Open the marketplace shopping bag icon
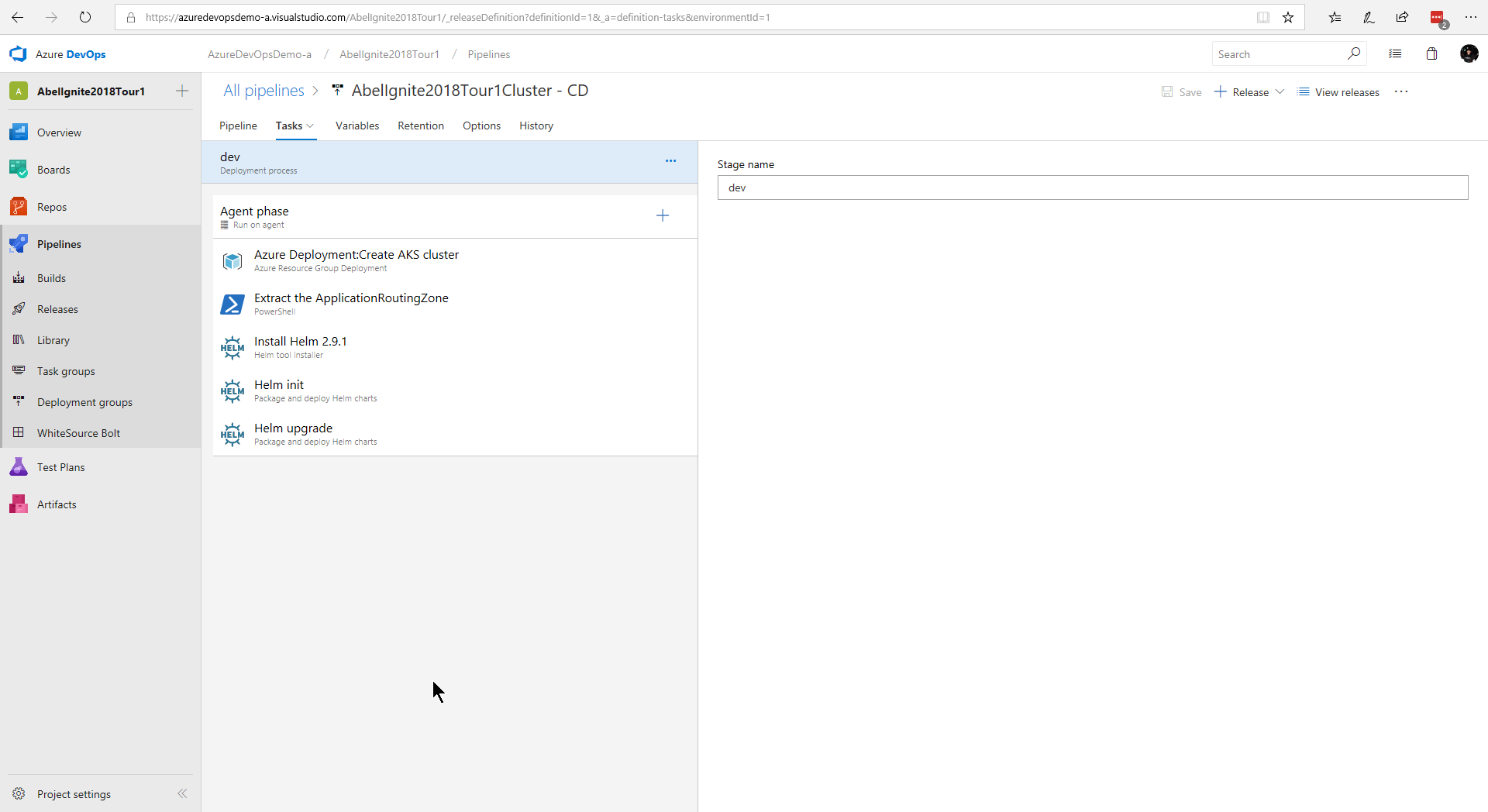The image size is (1488, 812). click(1431, 53)
